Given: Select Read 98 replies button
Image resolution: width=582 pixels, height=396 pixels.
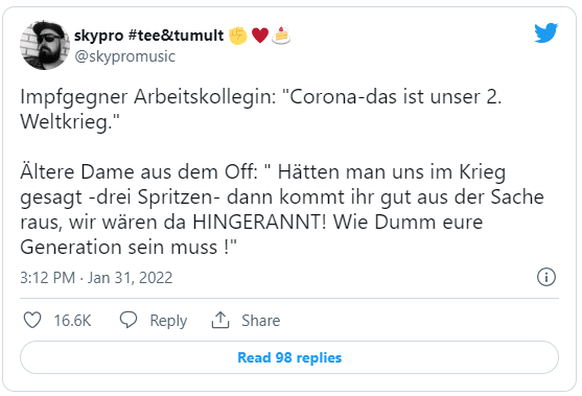Looking at the screenshot, I should pyautogui.click(x=289, y=357).
